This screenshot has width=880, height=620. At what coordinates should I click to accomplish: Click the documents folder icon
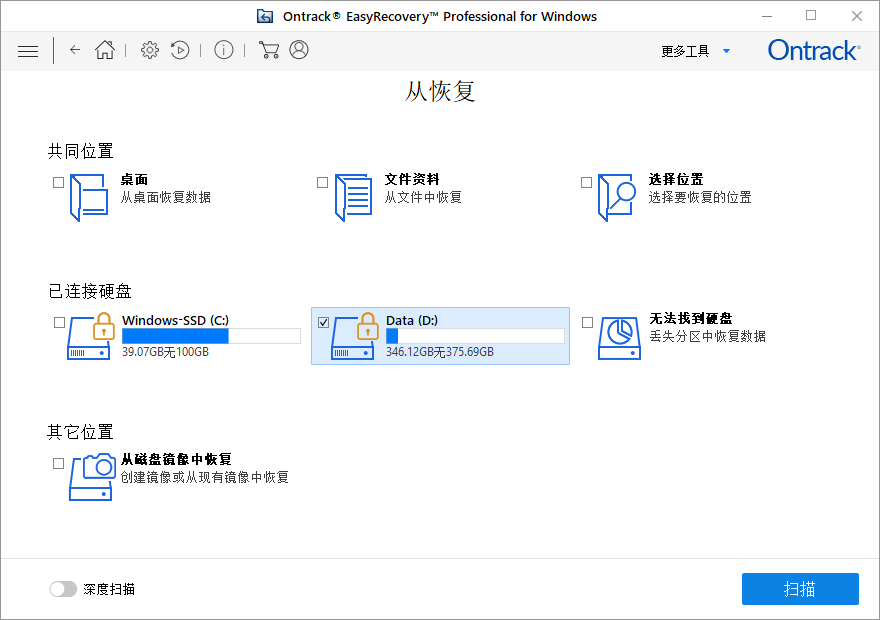pos(353,198)
